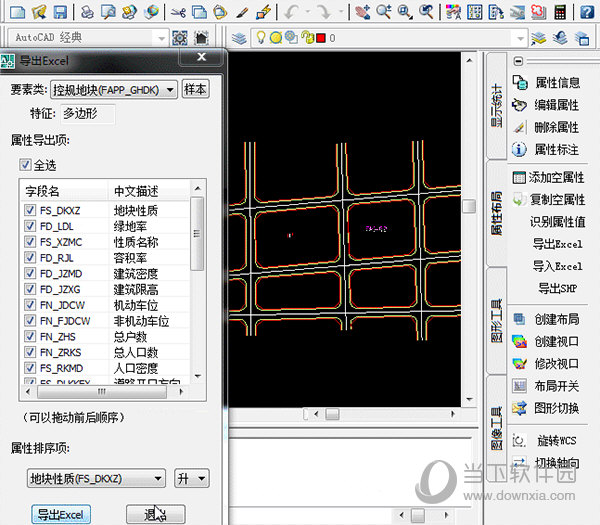Uncheck the FD_JZXG field checkbox
600x525 pixels.
click(x=30, y=289)
